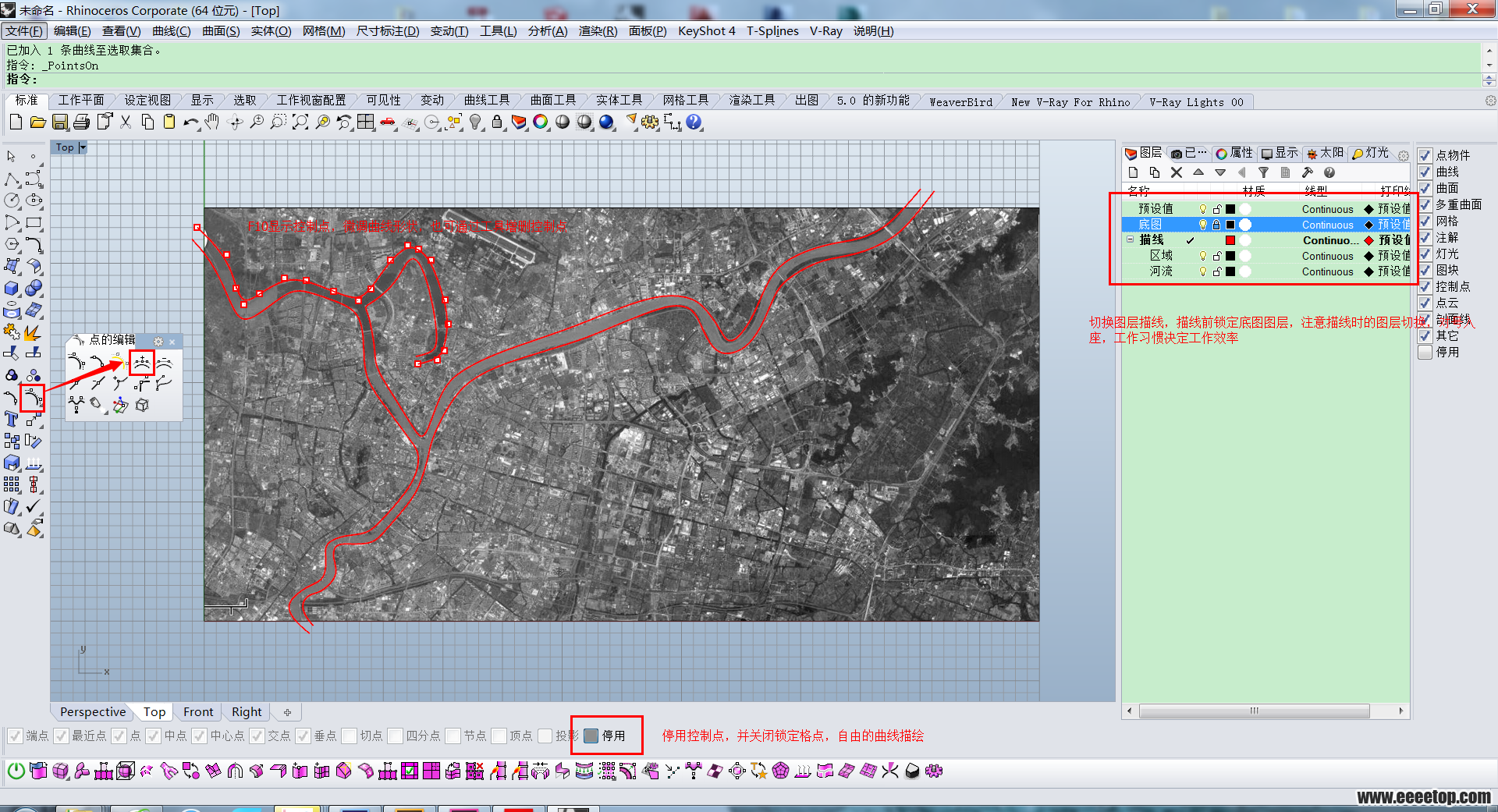The height and width of the screenshot is (812, 1498).
Task: Close the 点的编辑 floating panel
Action: 172,342
